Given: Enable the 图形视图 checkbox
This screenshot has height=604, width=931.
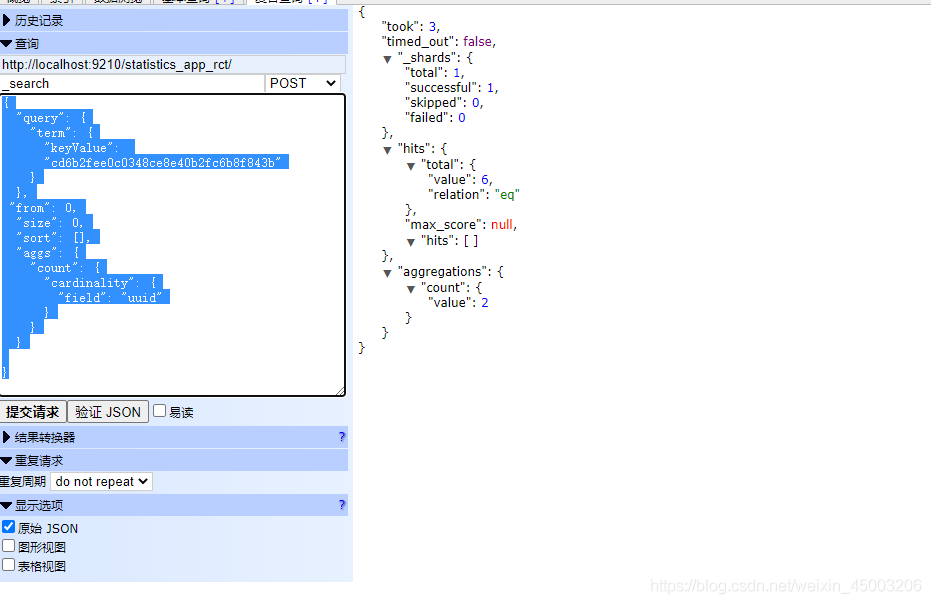Looking at the screenshot, I should coord(8,546).
